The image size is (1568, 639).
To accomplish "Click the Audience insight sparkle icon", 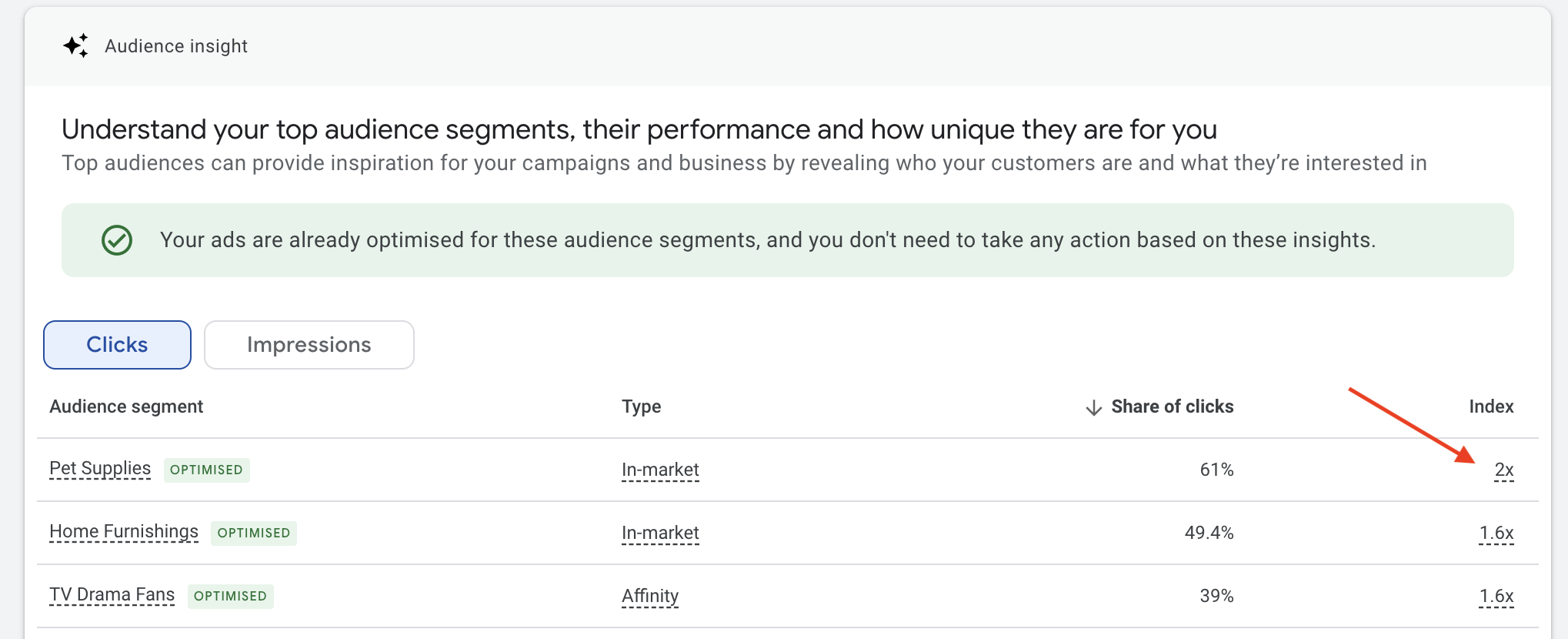I will [x=75, y=46].
